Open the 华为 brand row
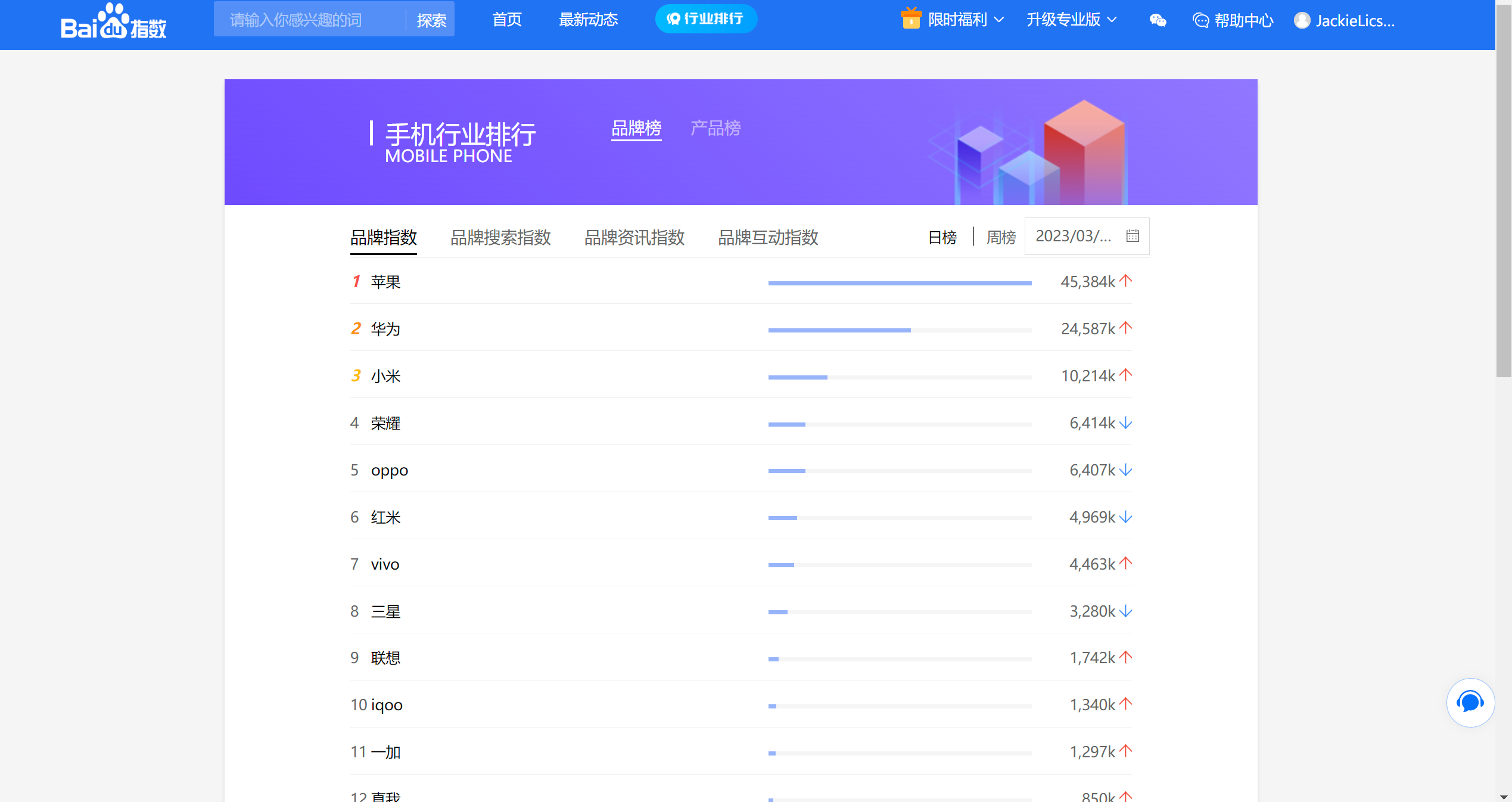The height and width of the screenshot is (802, 1512). (741, 328)
